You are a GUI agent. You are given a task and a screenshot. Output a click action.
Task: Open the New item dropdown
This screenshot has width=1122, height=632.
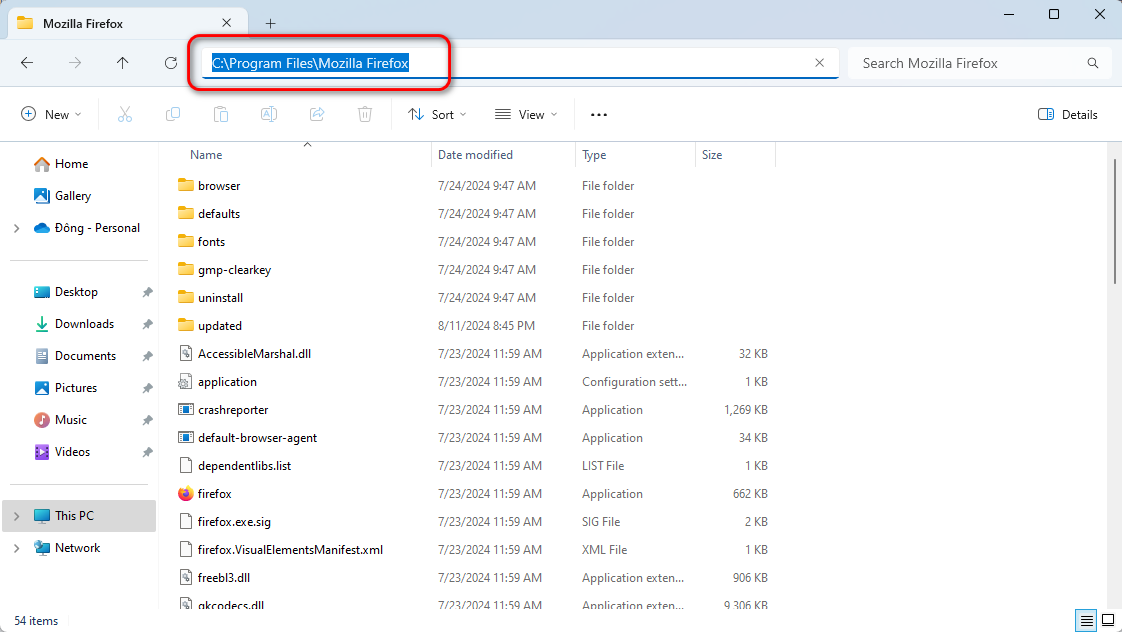click(52, 115)
